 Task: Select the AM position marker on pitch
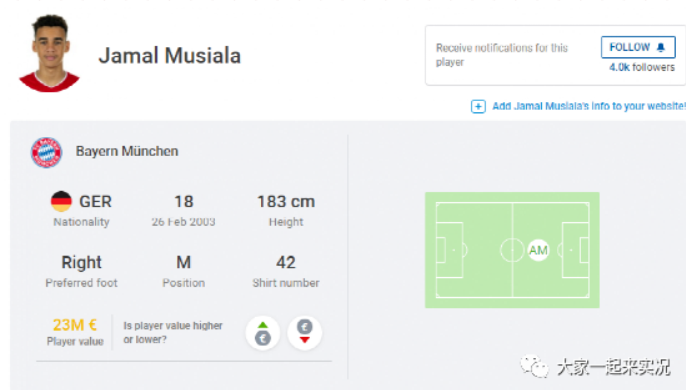click(538, 250)
